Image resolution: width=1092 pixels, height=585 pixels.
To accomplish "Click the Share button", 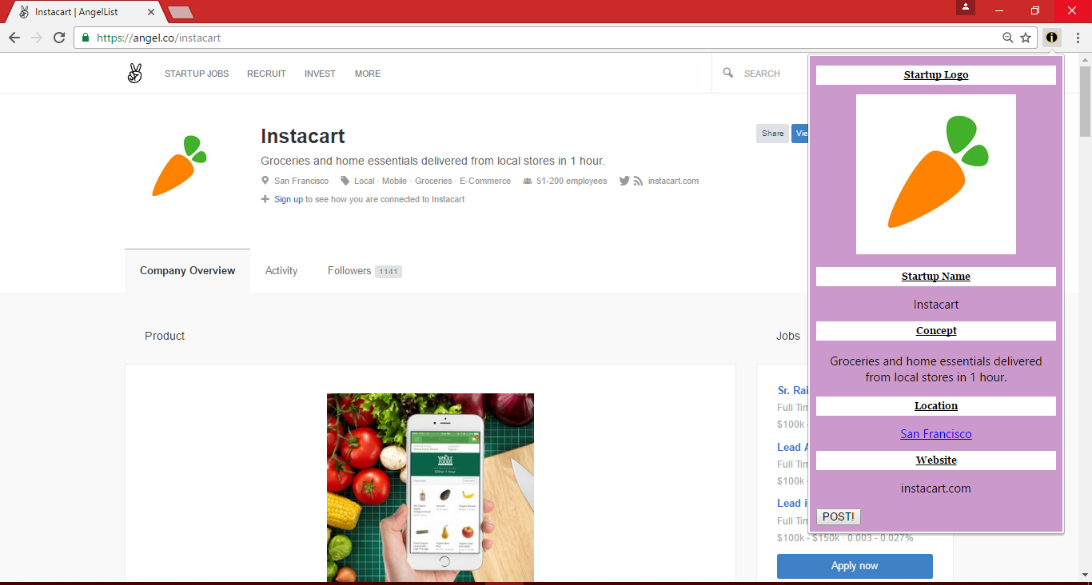I will pyautogui.click(x=772, y=133).
